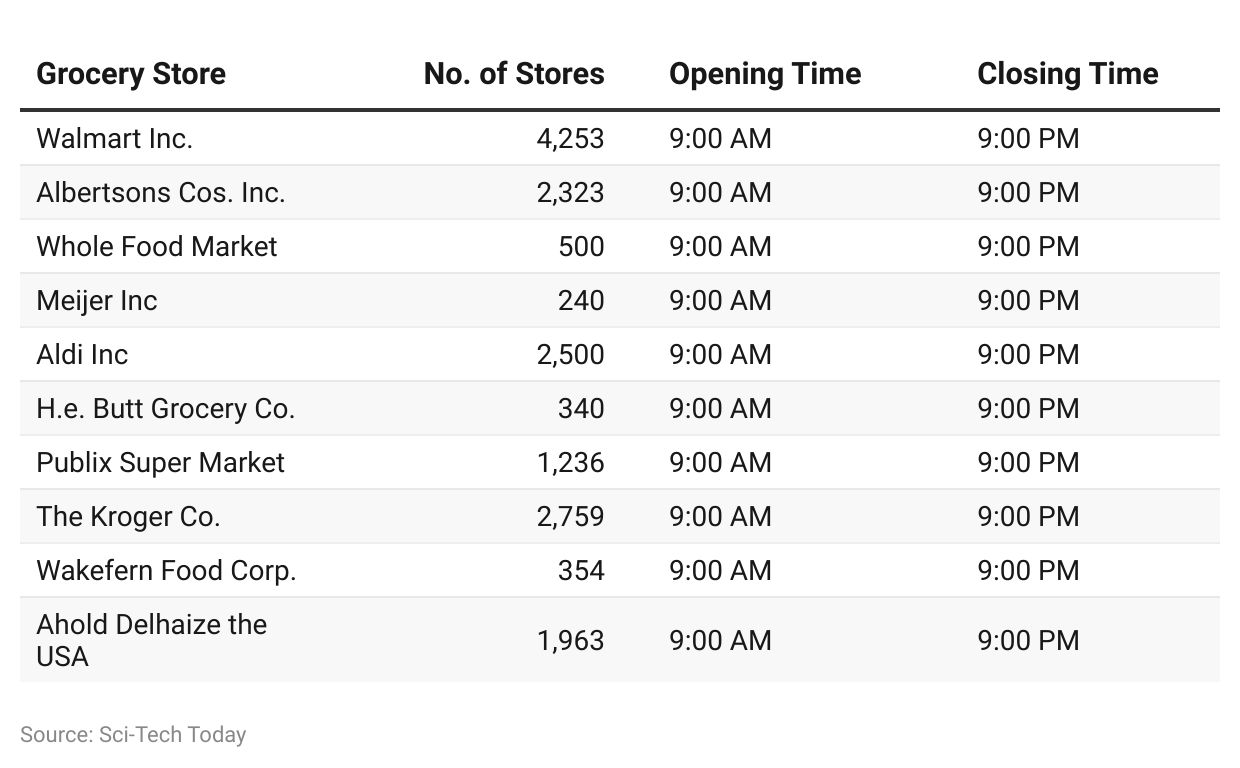Select the 2,759 store count for Kroger
Screen dimensions: 1240x768
[x=570, y=516]
